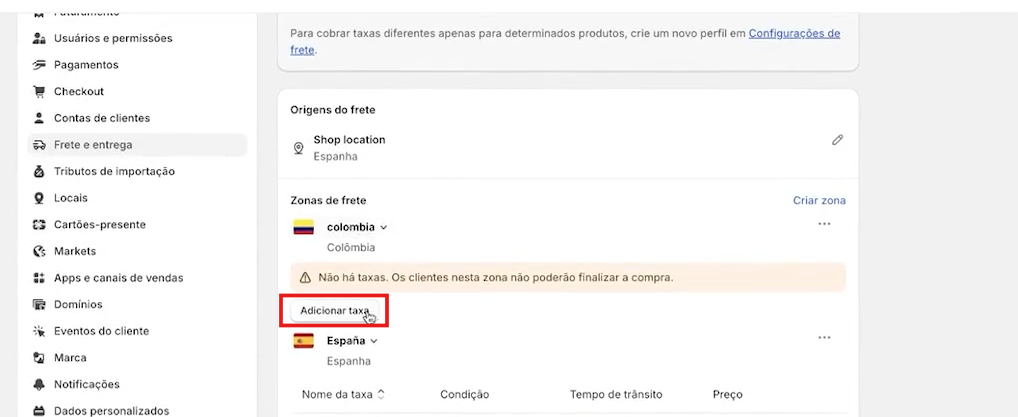Click the Cartões-presente gift card icon

pyautogui.click(x=39, y=225)
